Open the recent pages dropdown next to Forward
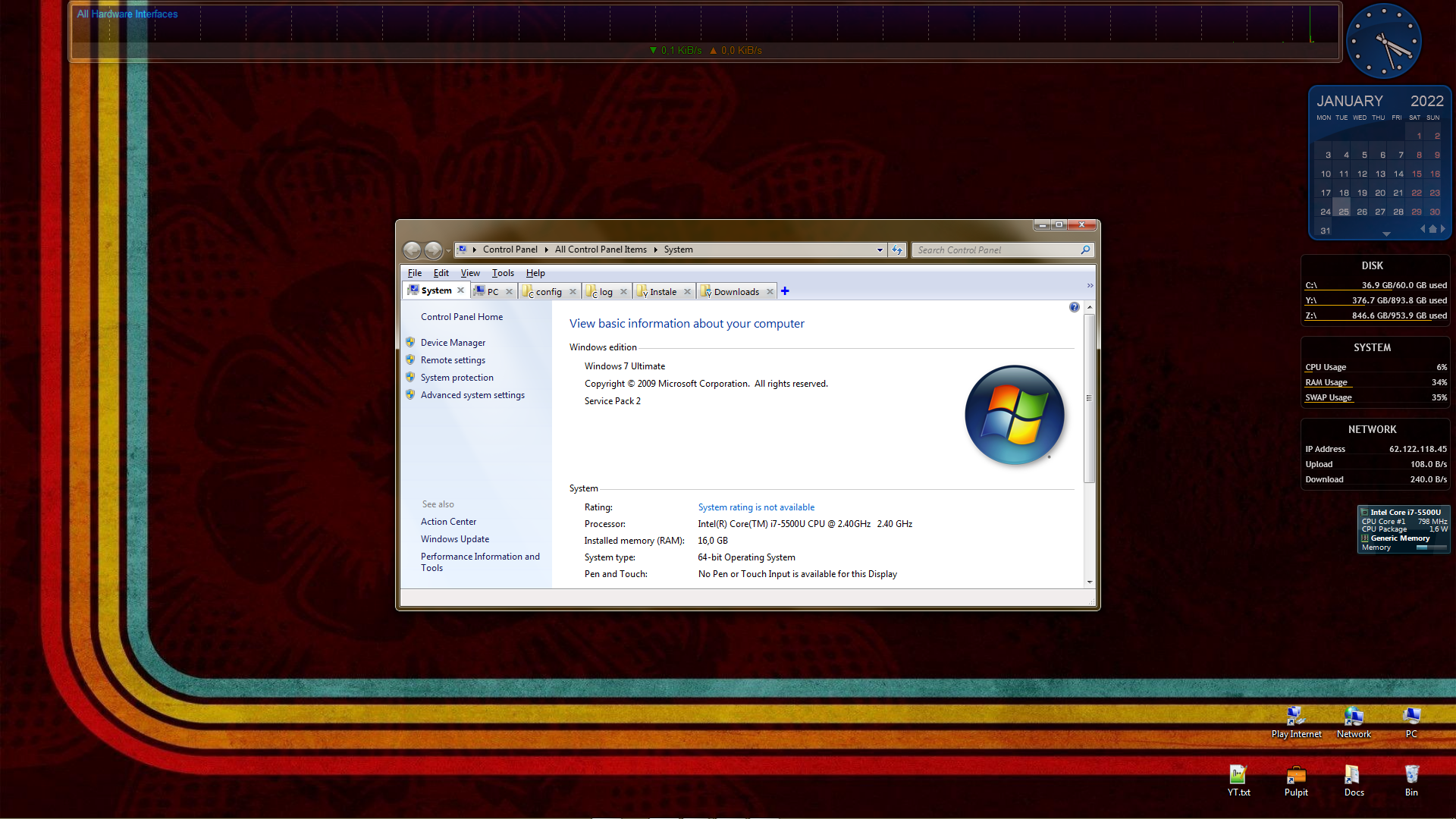 448,249
